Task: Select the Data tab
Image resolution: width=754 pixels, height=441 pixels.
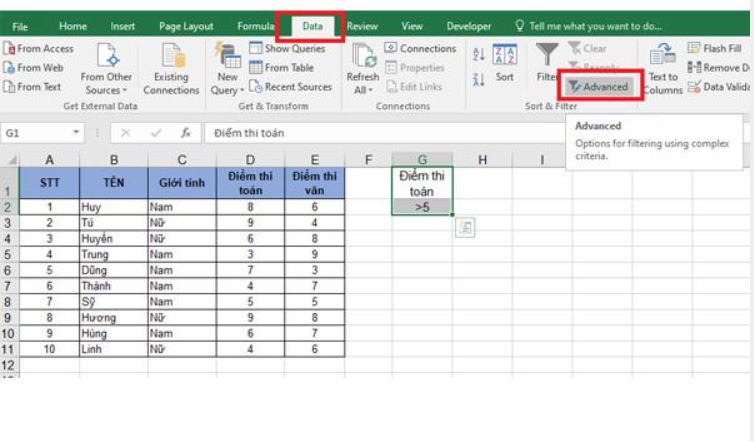Action: click(x=312, y=26)
